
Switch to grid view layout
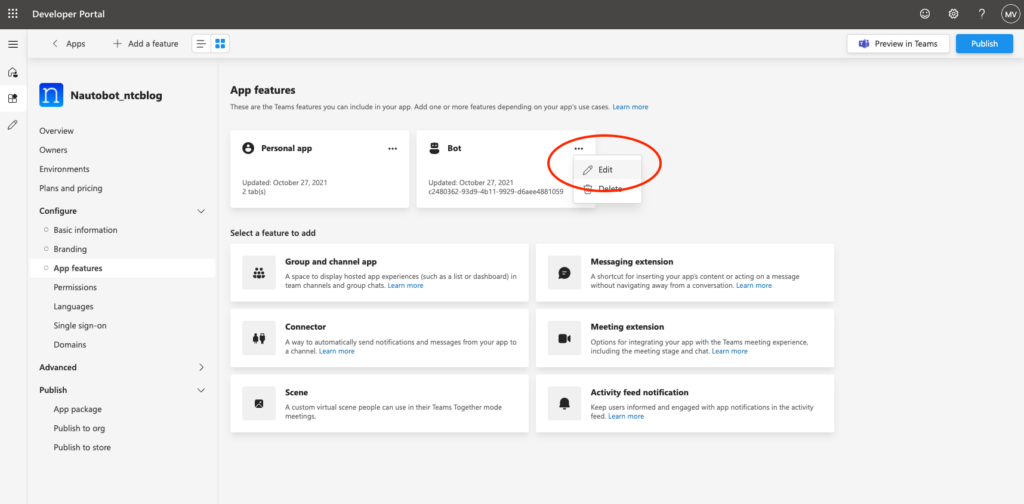click(220, 44)
